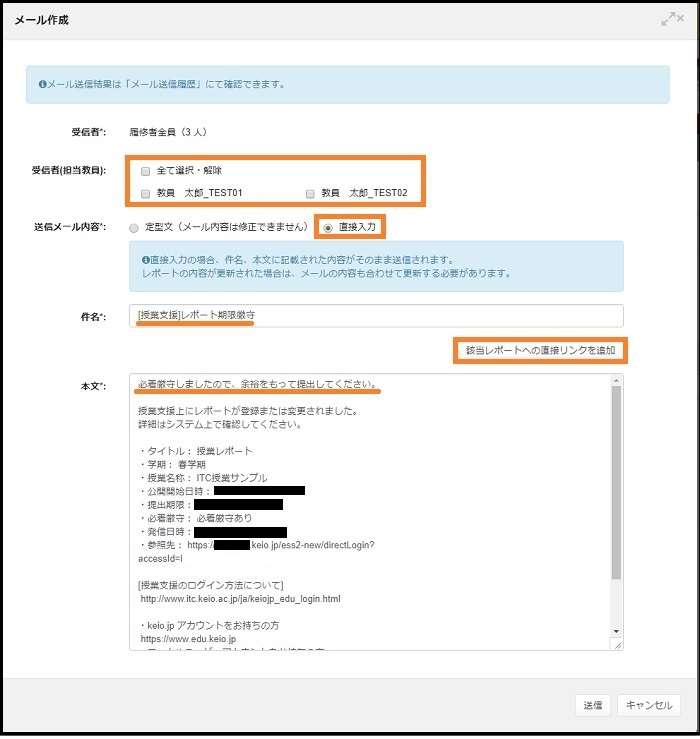Click the 本文 scrollbar thumb
Viewport: 700px width, 739px height.
coord(617,480)
